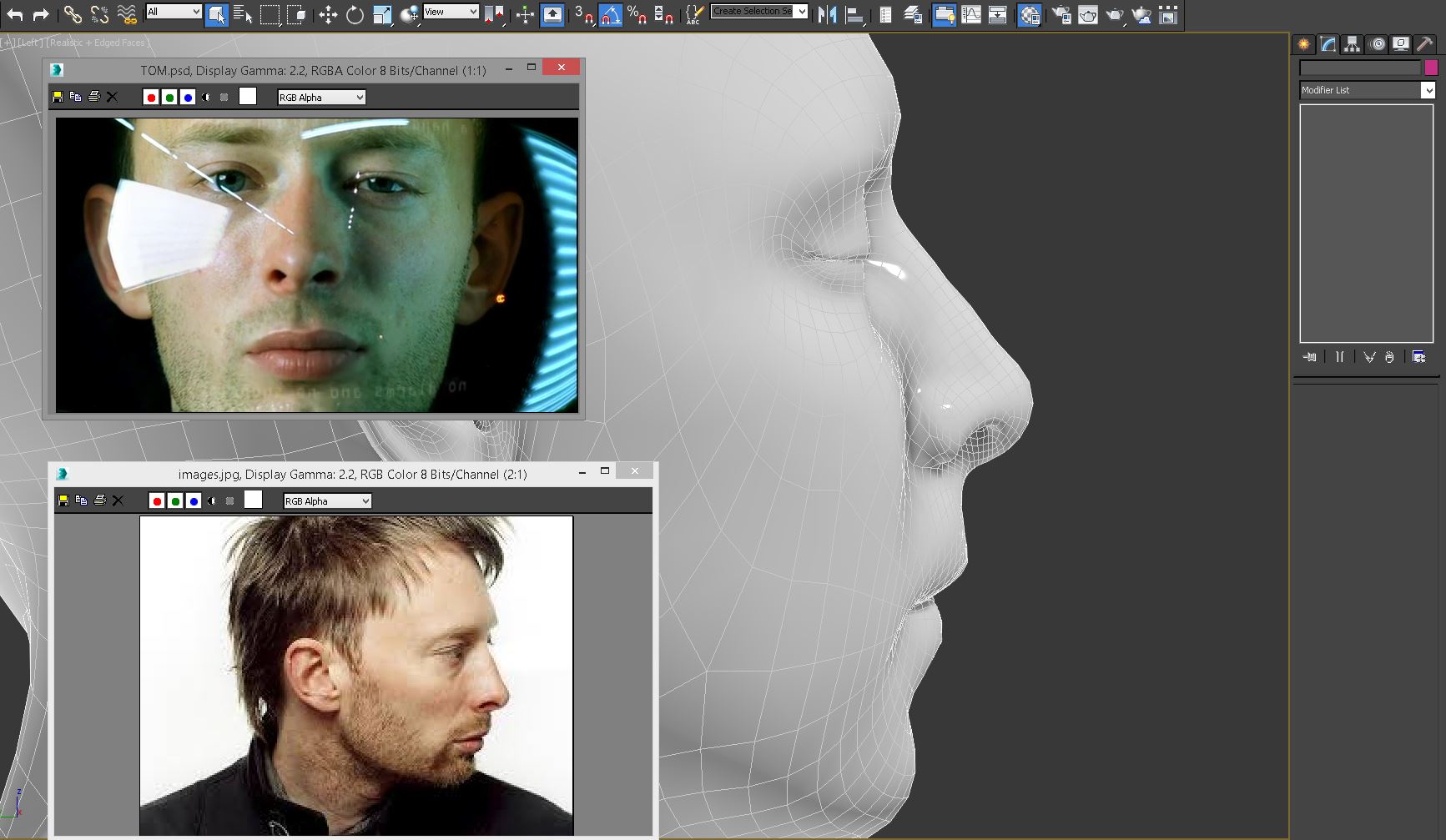The image size is (1446, 840).
Task: Click the Select and Place tool
Action: click(x=409, y=14)
